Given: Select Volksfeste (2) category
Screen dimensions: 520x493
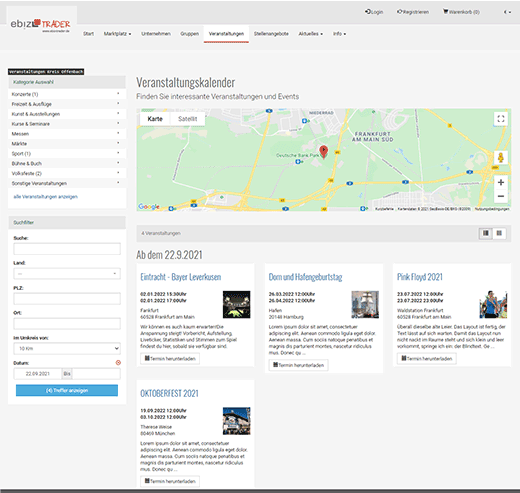Looking at the screenshot, I should click(x=67, y=173).
